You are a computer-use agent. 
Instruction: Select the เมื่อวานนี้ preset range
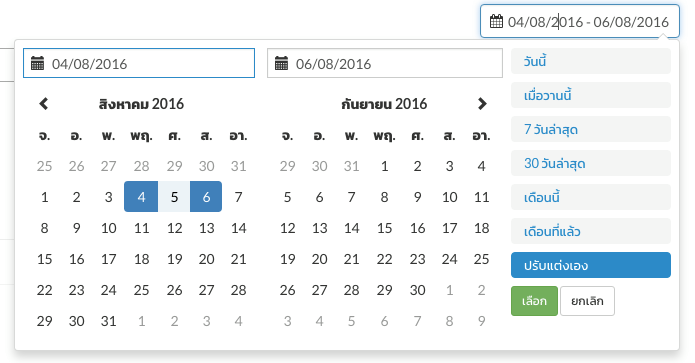click(591, 95)
